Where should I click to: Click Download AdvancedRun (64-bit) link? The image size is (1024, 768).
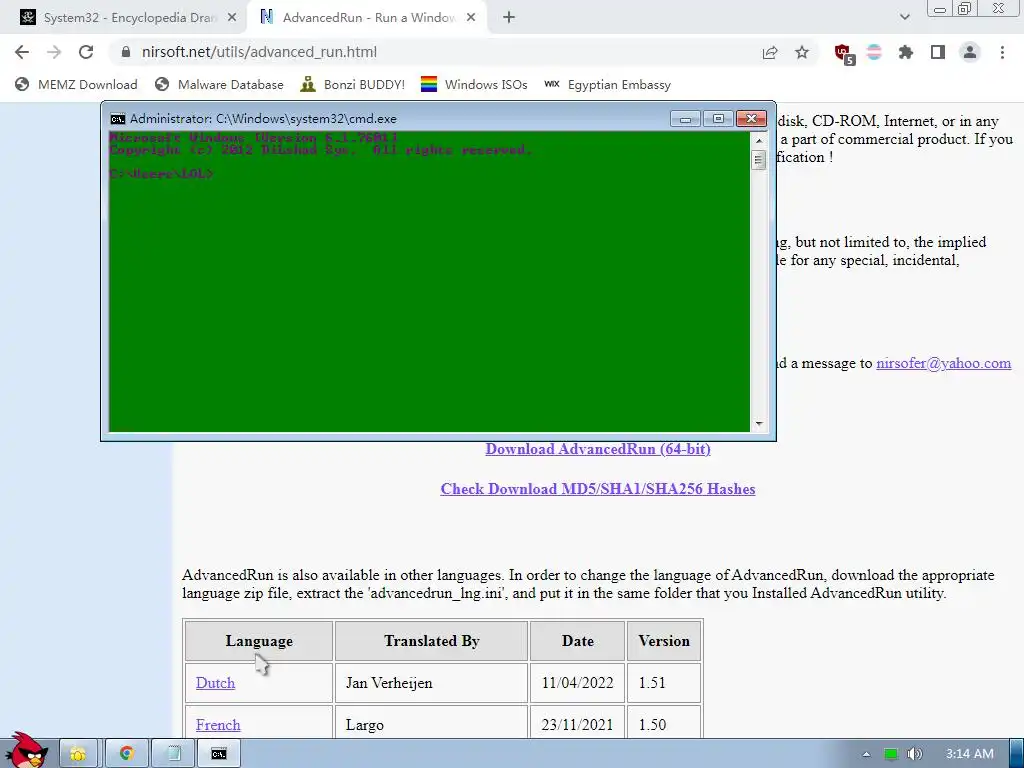(598, 449)
